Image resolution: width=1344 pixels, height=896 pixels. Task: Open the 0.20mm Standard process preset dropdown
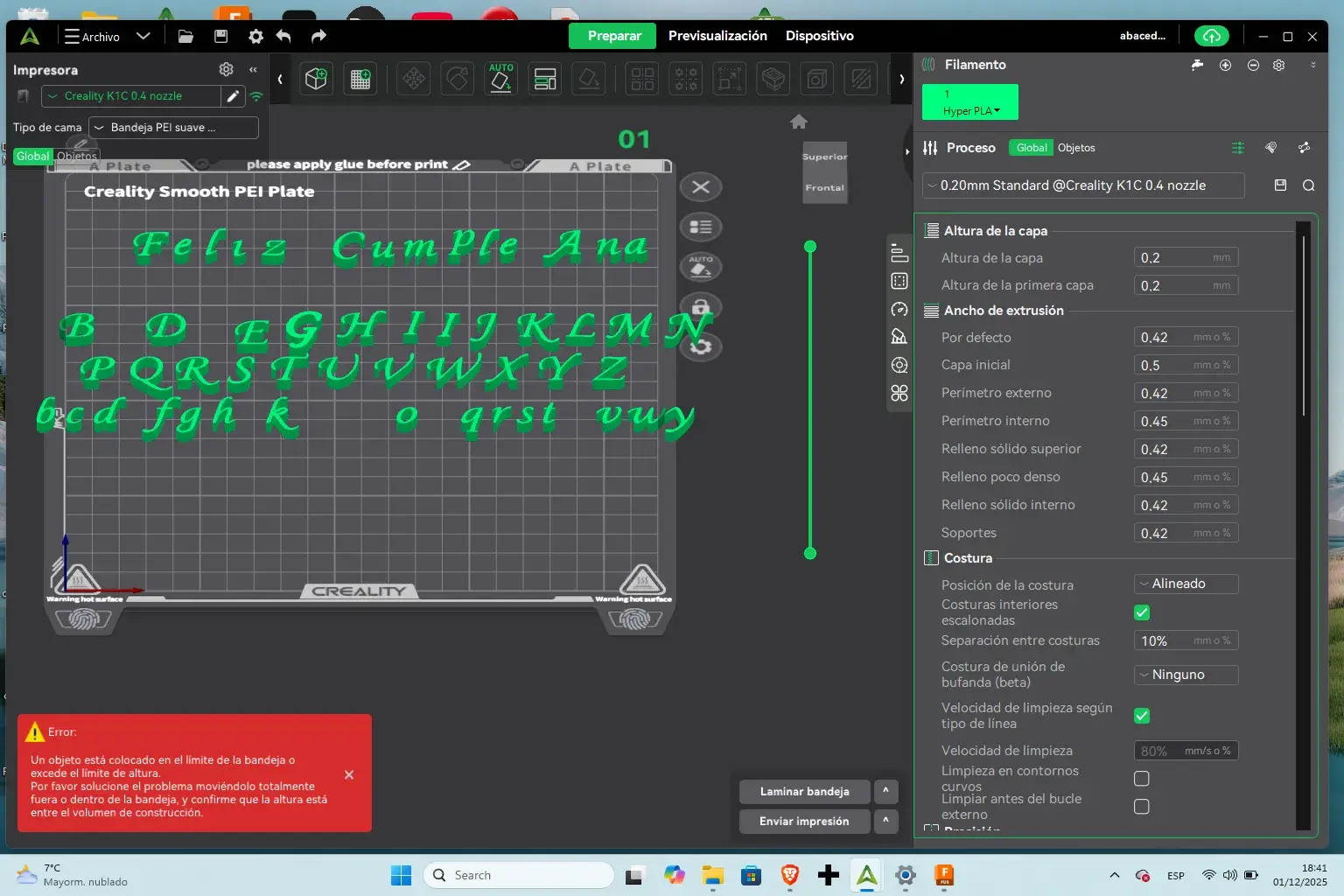click(x=1083, y=185)
